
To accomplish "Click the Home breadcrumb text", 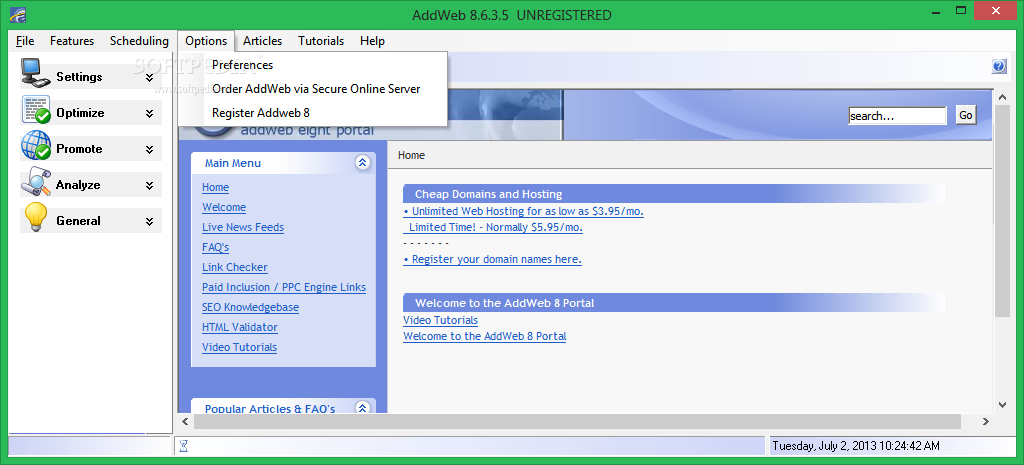I will pos(411,155).
